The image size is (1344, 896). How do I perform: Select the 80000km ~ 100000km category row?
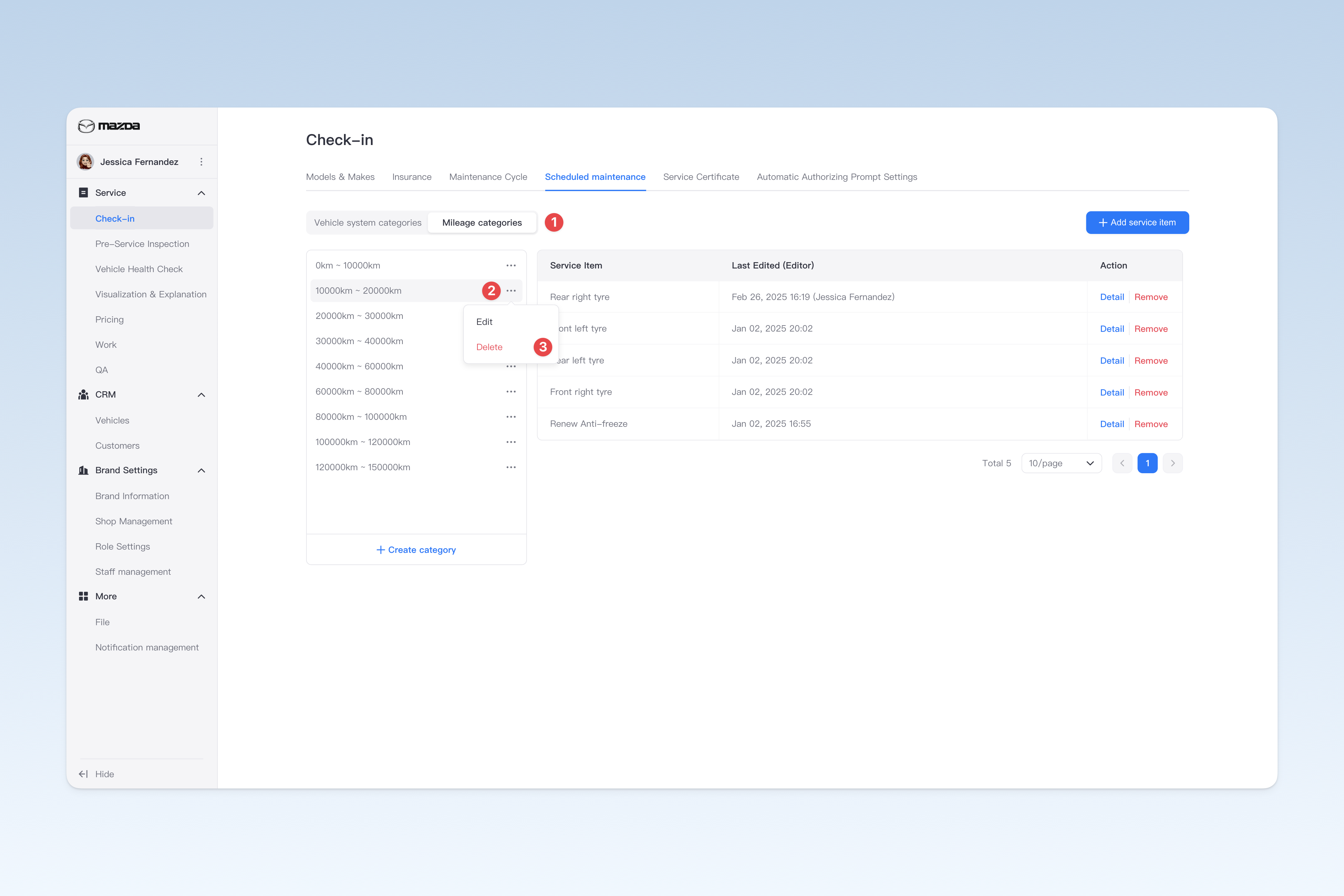coord(416,416)
